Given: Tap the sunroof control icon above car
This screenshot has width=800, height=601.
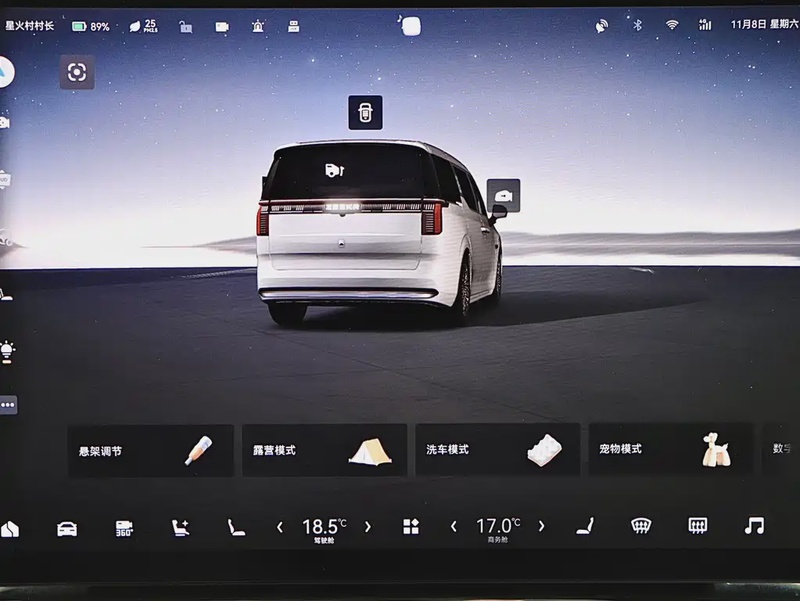Looking at the screenshot, I should tap(365, 112).
